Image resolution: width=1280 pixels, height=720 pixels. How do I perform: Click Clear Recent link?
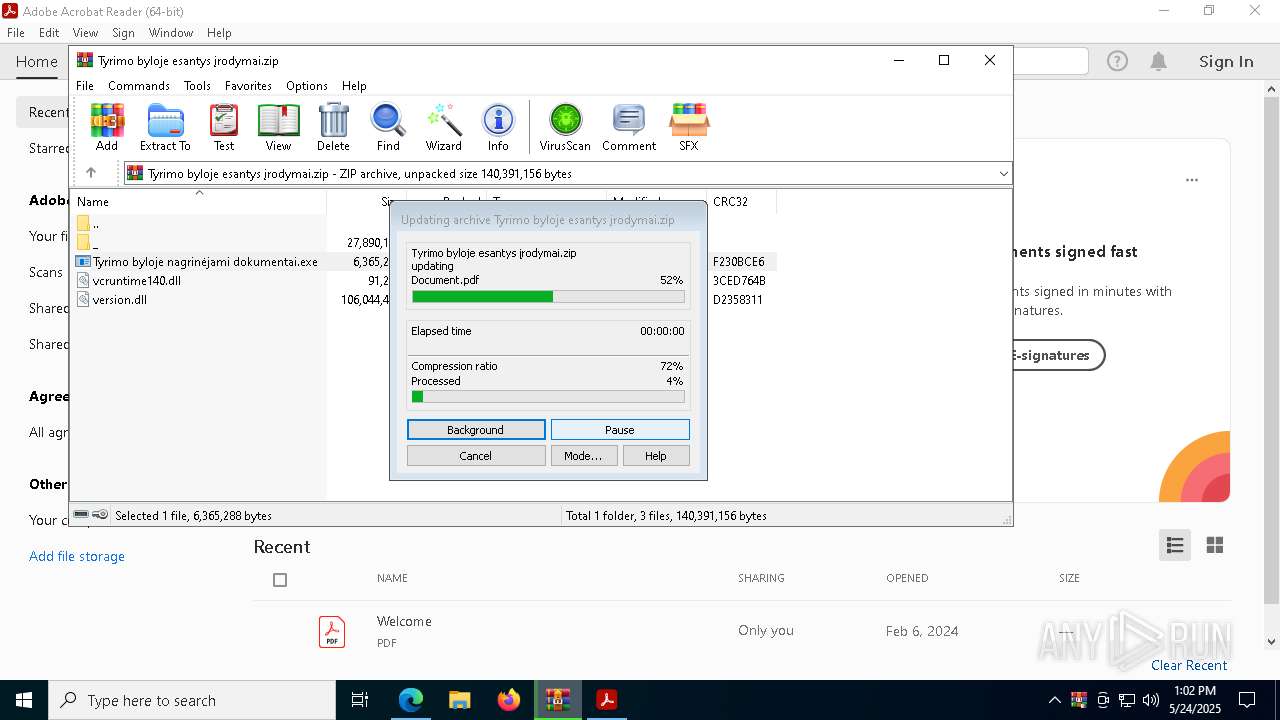[x=1189, y=665]
